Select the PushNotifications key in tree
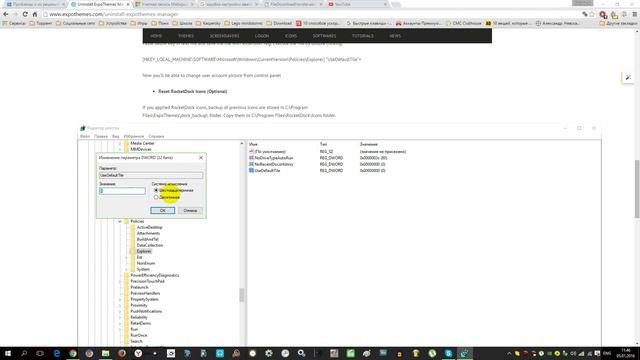The image size is (640, 360). (x=146, y=311)
